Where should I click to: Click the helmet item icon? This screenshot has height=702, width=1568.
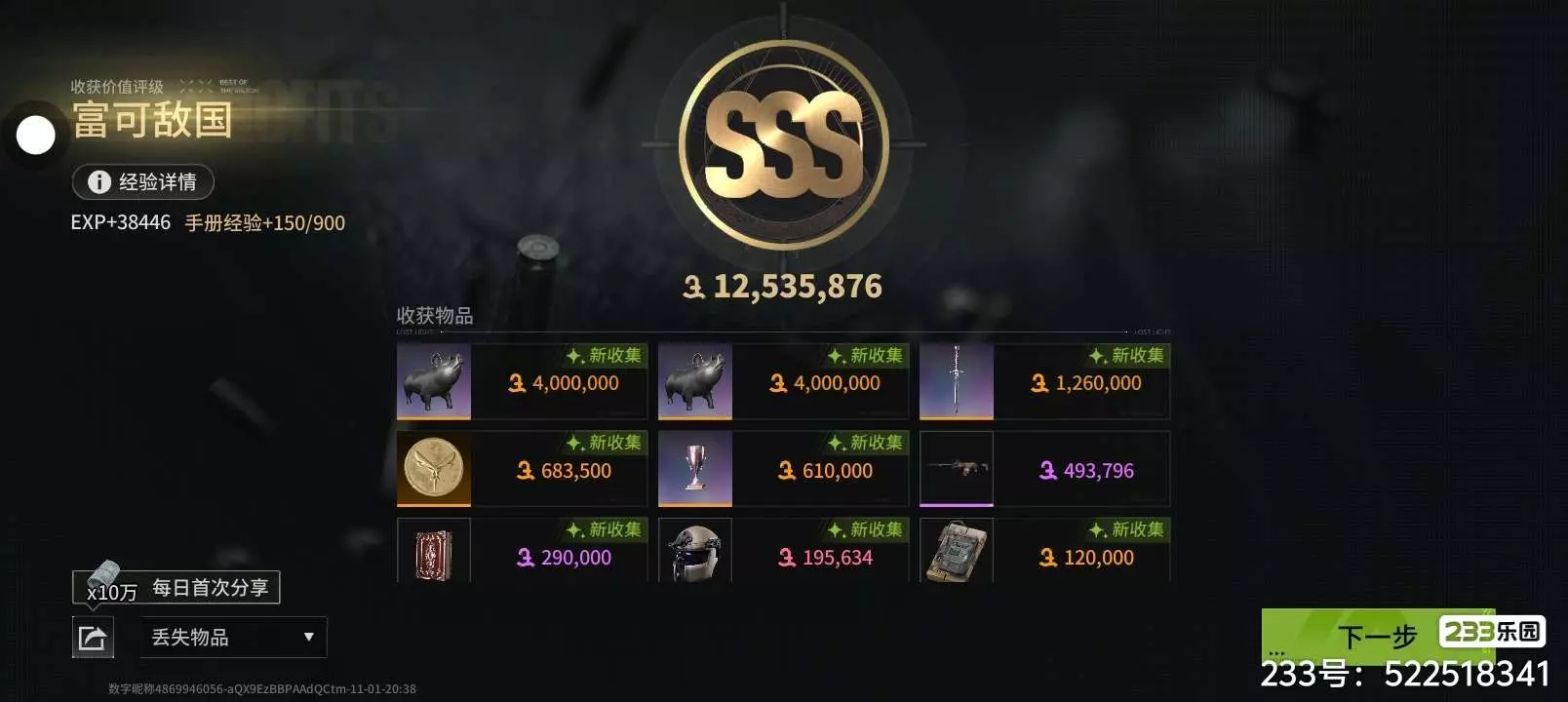[694, 551]
